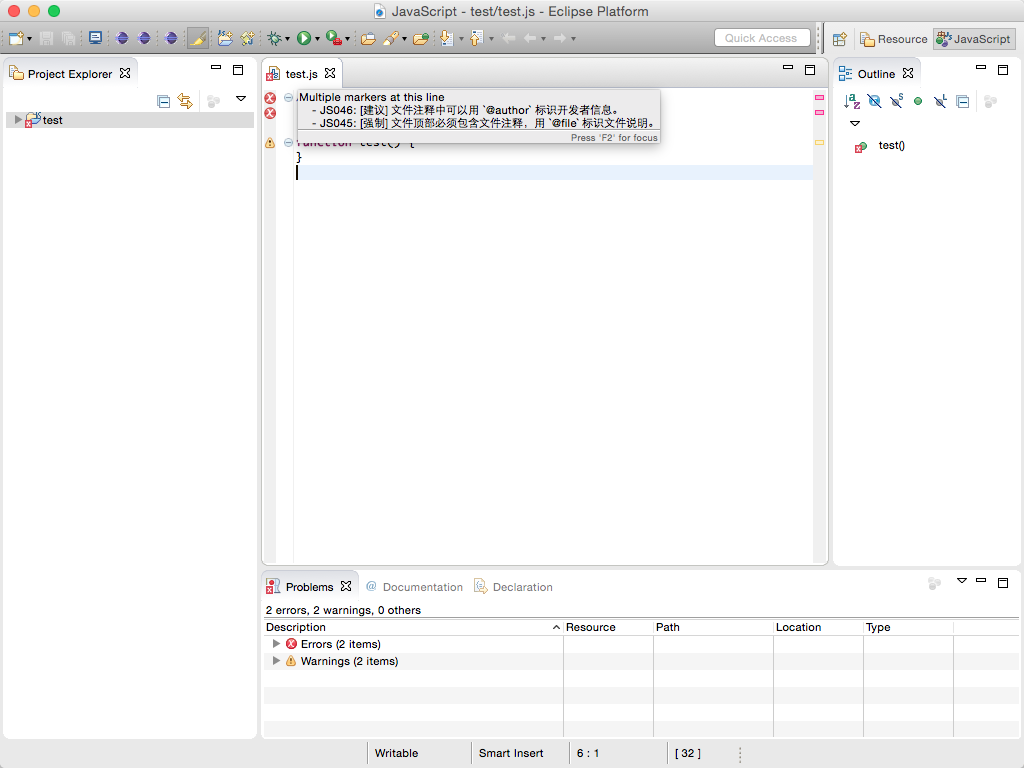1024x768 pixels.
Task: Sort by the Resource column header
Action: (x=608, y=627)
